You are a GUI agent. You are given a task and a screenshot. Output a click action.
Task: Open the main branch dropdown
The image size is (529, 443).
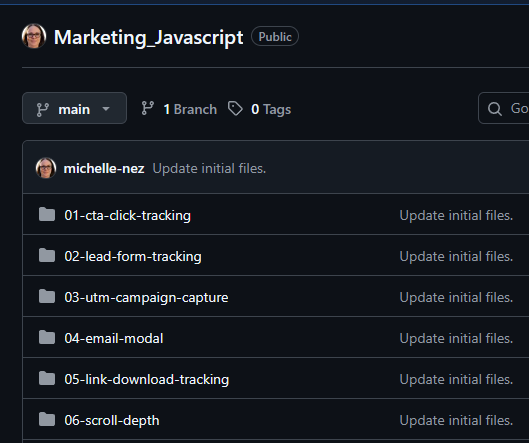click(x=74, y=108)
